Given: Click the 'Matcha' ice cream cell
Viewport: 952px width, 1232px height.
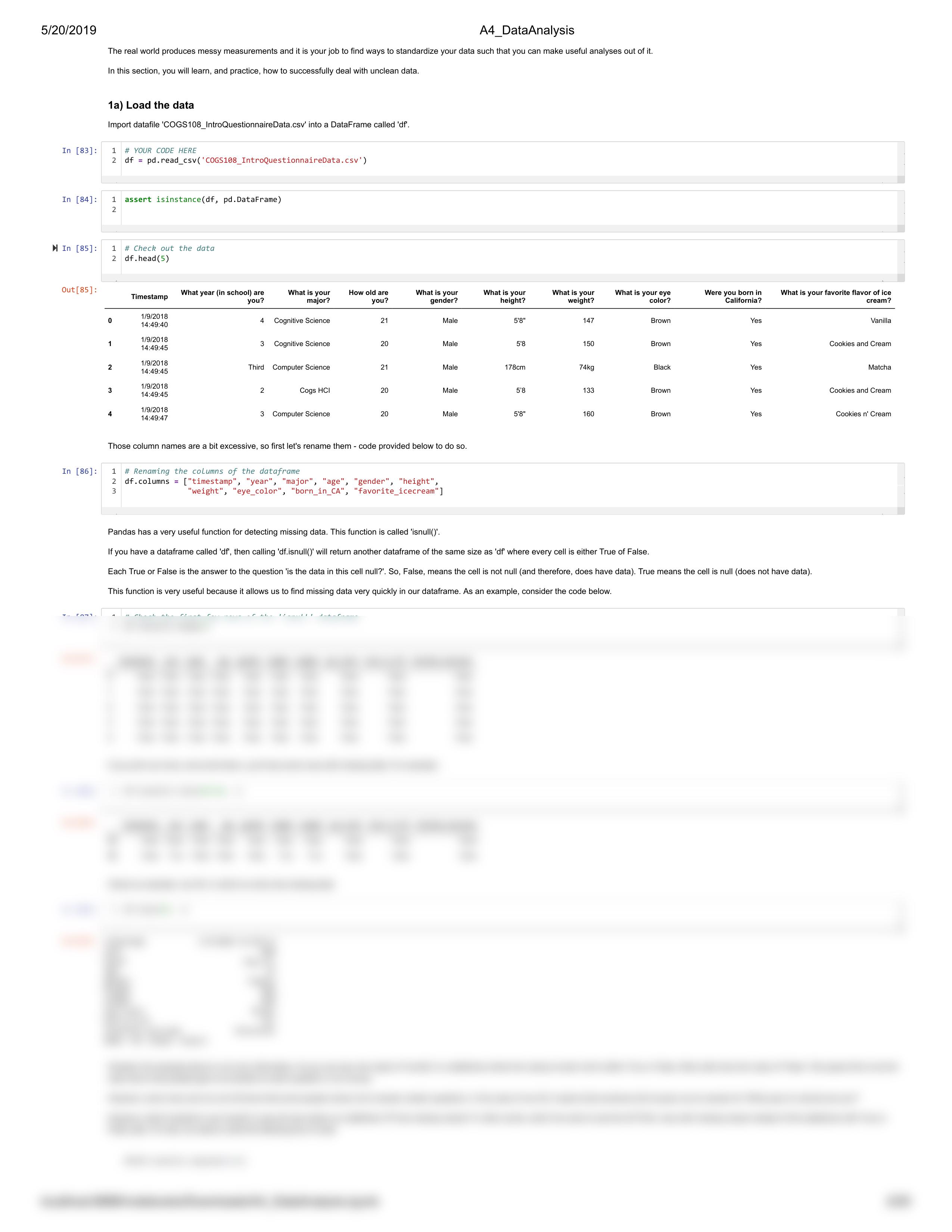Looking at the screenshot, I should 880,367.
